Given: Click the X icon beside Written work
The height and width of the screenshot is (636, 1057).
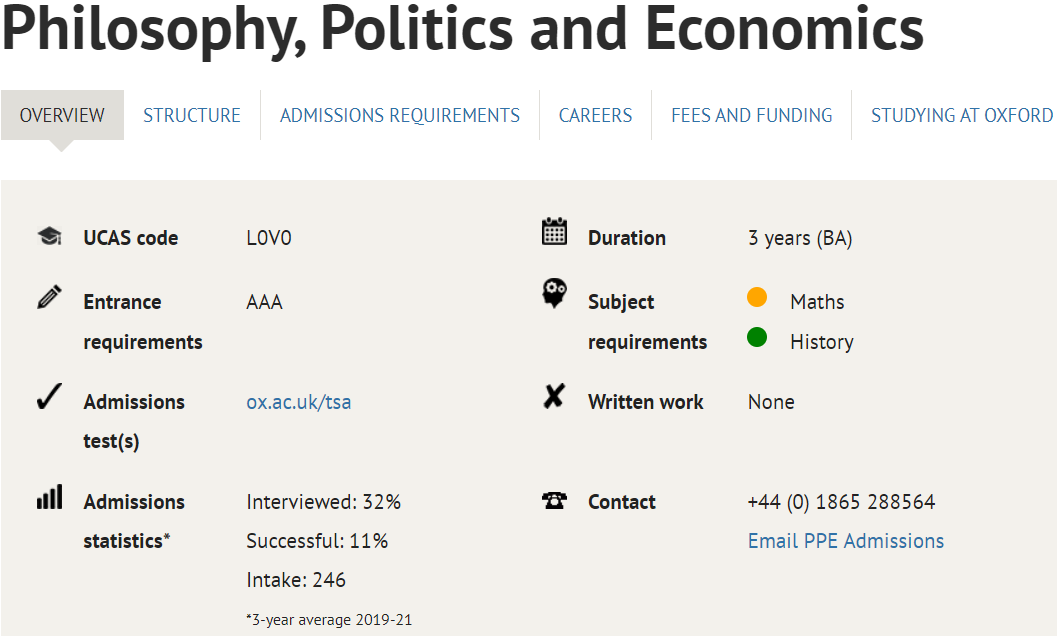Looking at the screenshot, I should click(x=554, y=398).
